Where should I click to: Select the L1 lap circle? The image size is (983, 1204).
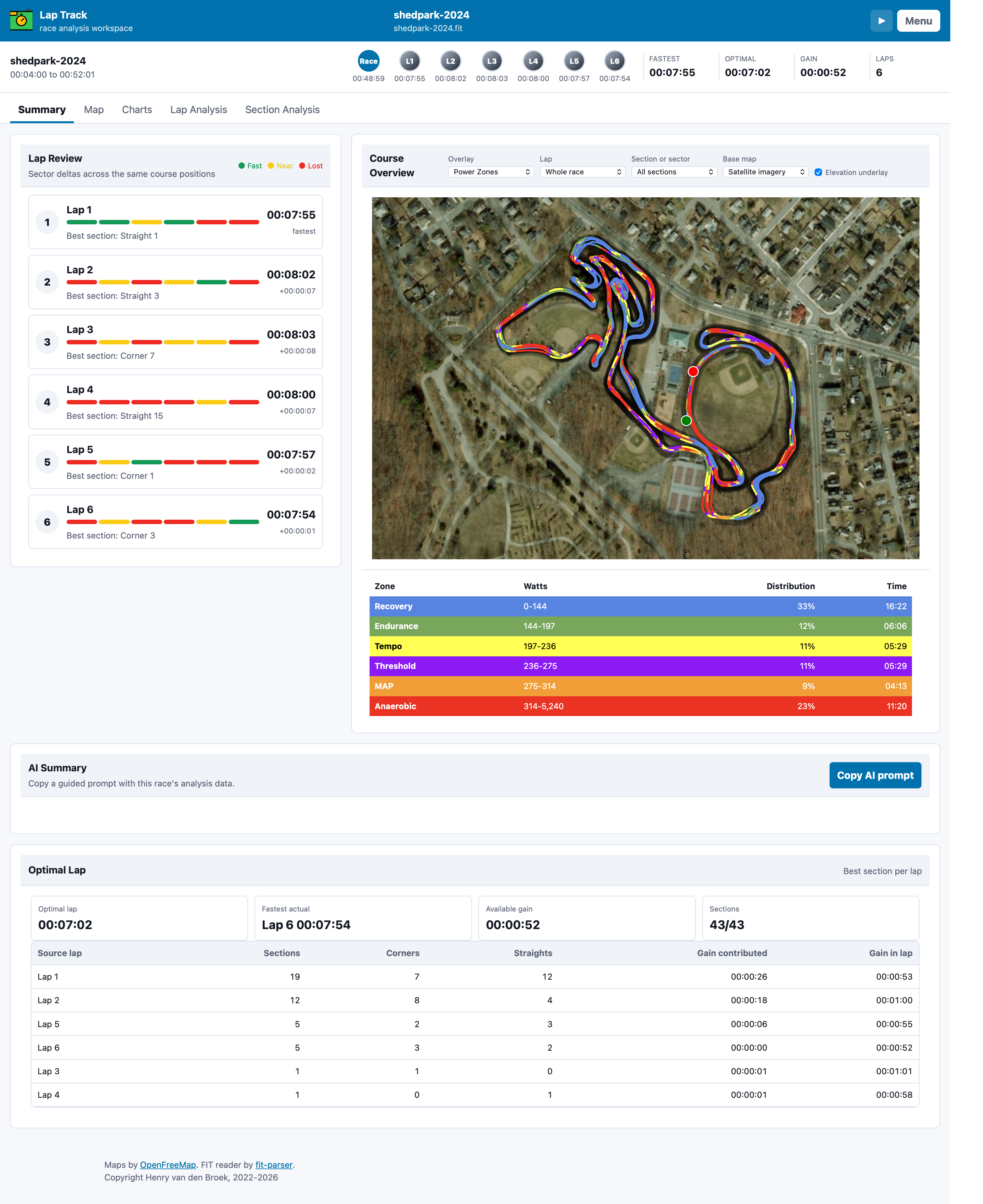coord(409,61)
